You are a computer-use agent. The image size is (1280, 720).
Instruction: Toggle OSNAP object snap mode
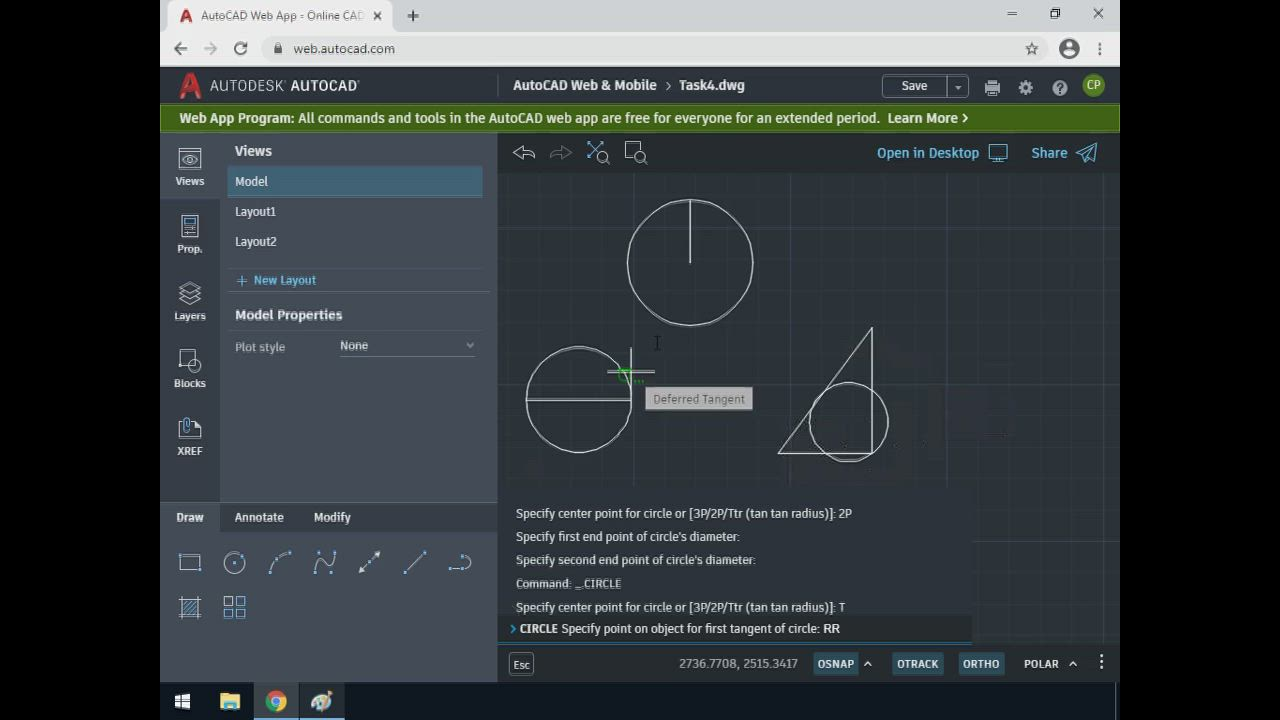pyautogui.click(x=836, y=664)
